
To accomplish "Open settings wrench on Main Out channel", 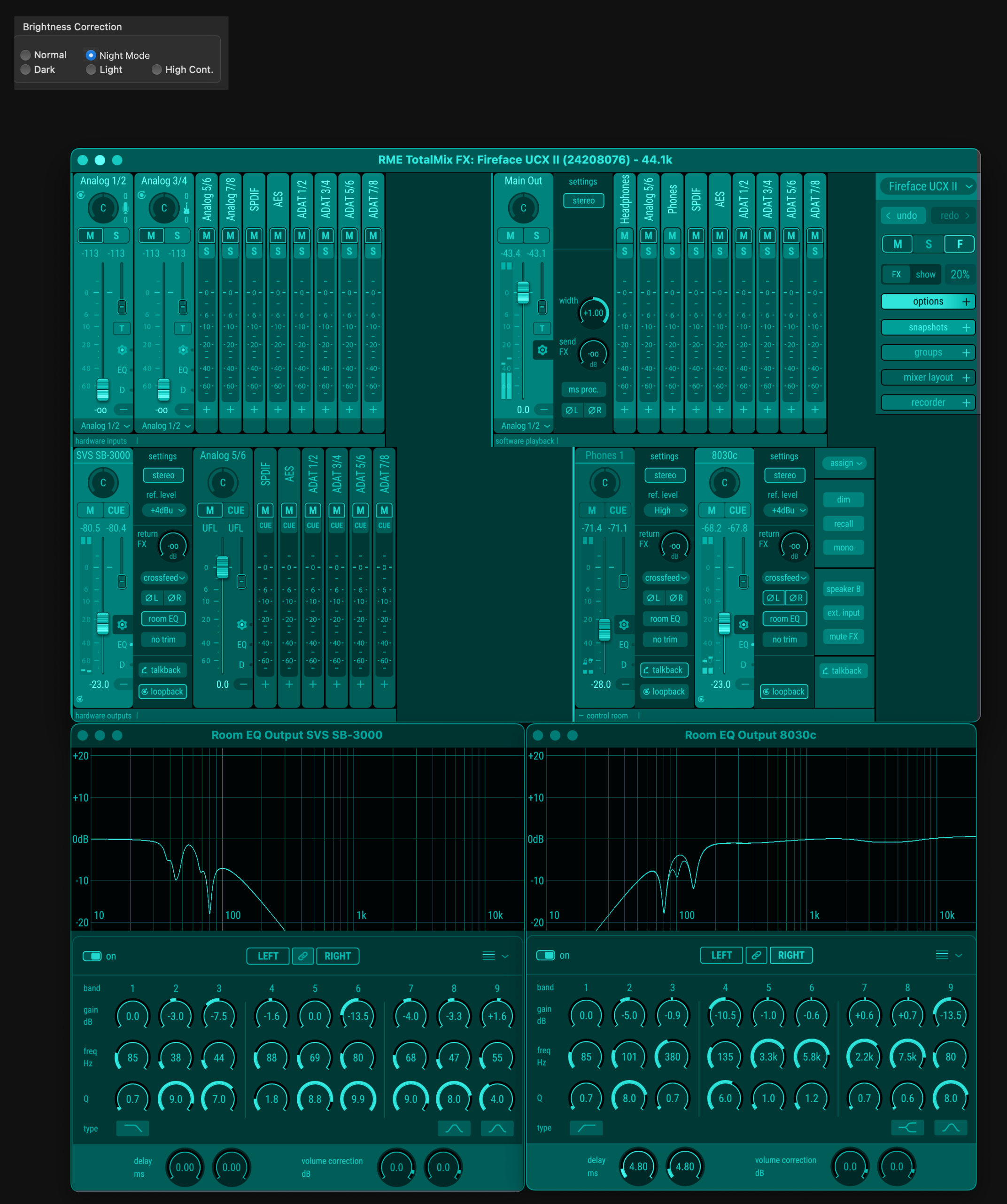I will [542, 350].
